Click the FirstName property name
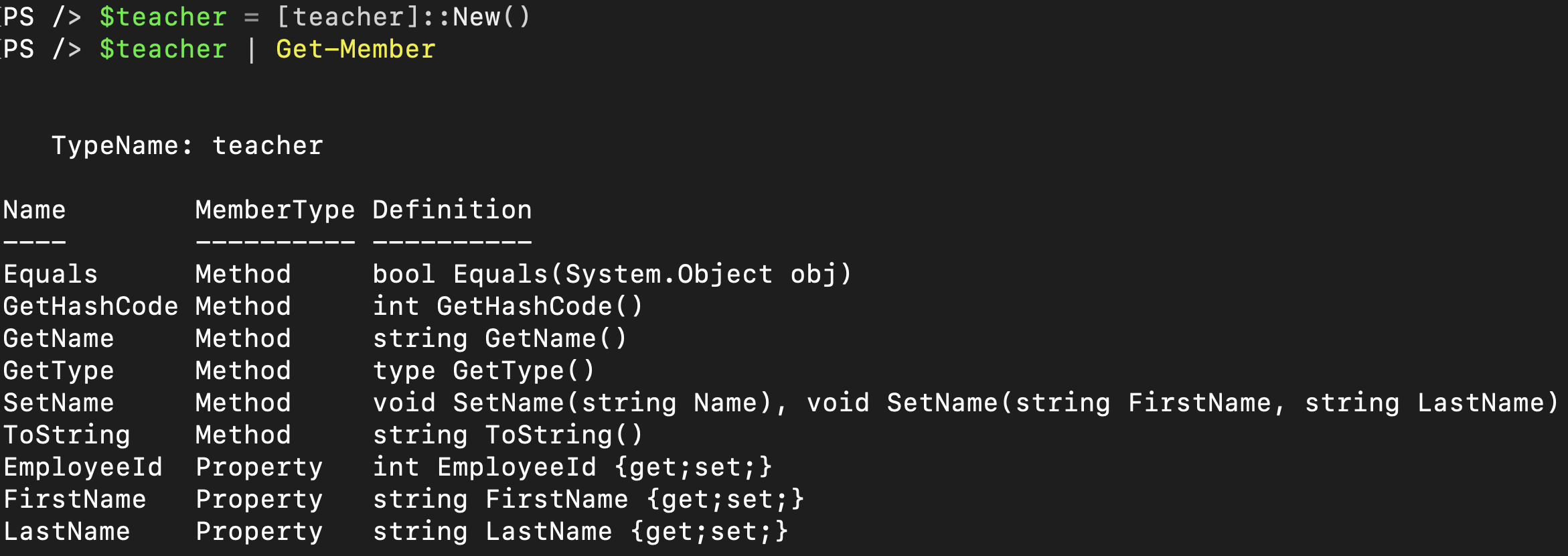This screenshot has height=556, width=1568. click(75, 499)
